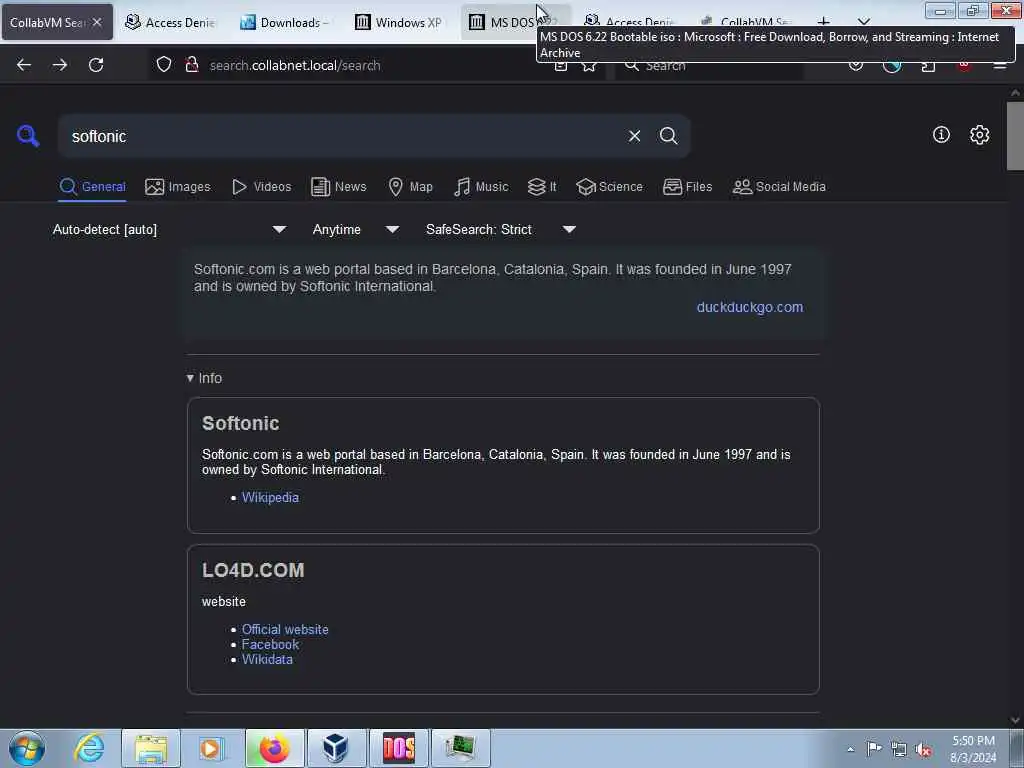Screen dimensions: 1024x768
Task: Click the LO4D.COM card heading
Action: tap(253, 570)
